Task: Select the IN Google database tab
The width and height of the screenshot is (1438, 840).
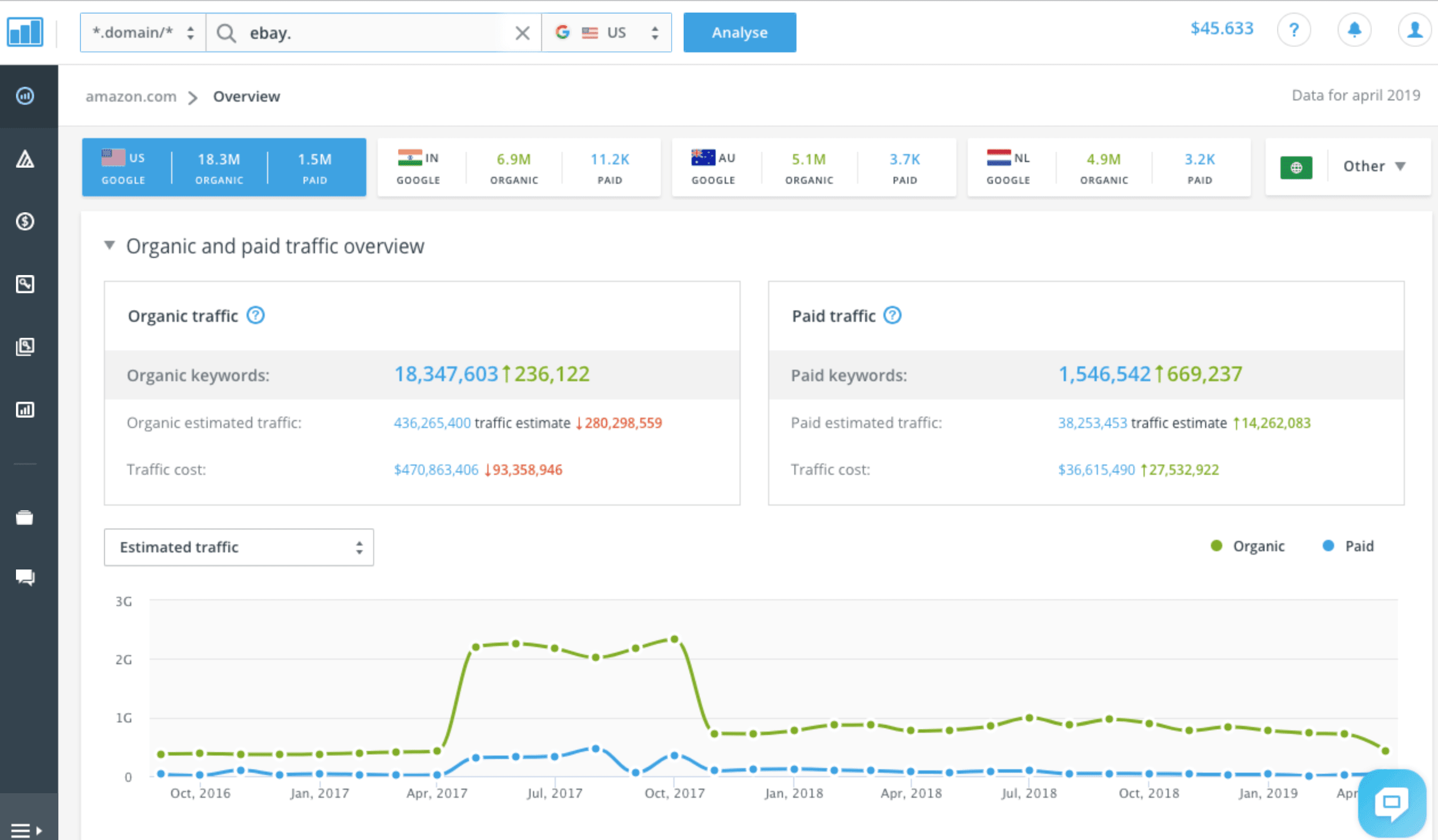Action: (x=519, y=167)
